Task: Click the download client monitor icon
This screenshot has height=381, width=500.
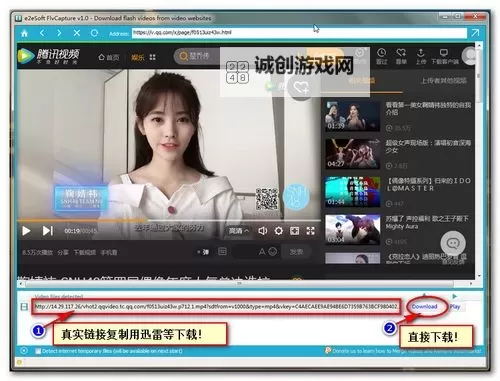Action: tap(444, 53)
